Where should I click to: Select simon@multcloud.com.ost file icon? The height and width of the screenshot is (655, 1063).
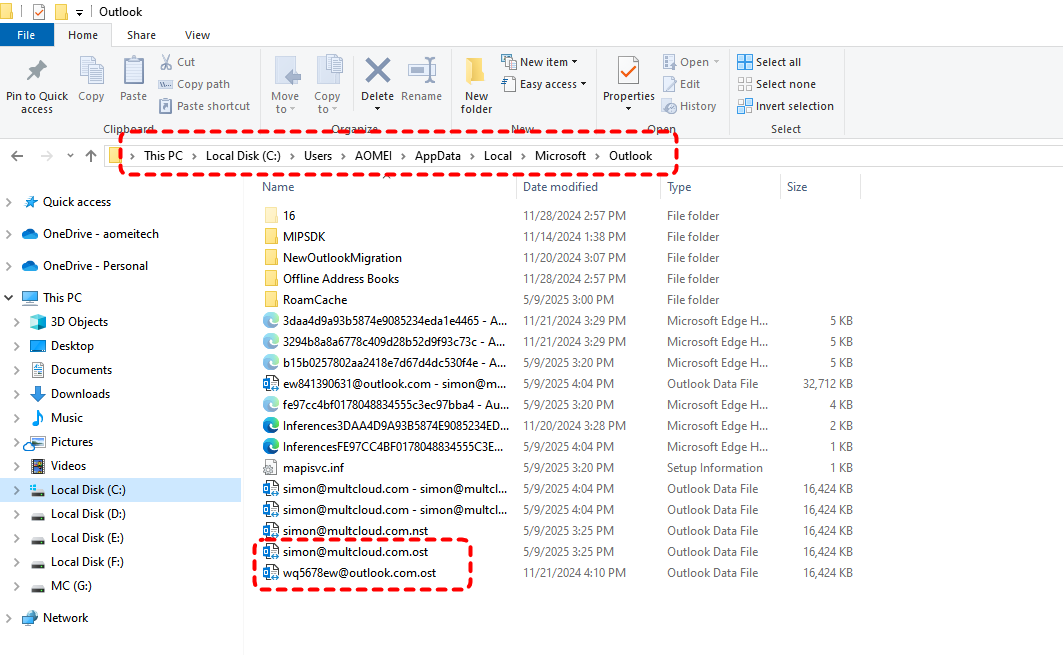coord(270,552)
